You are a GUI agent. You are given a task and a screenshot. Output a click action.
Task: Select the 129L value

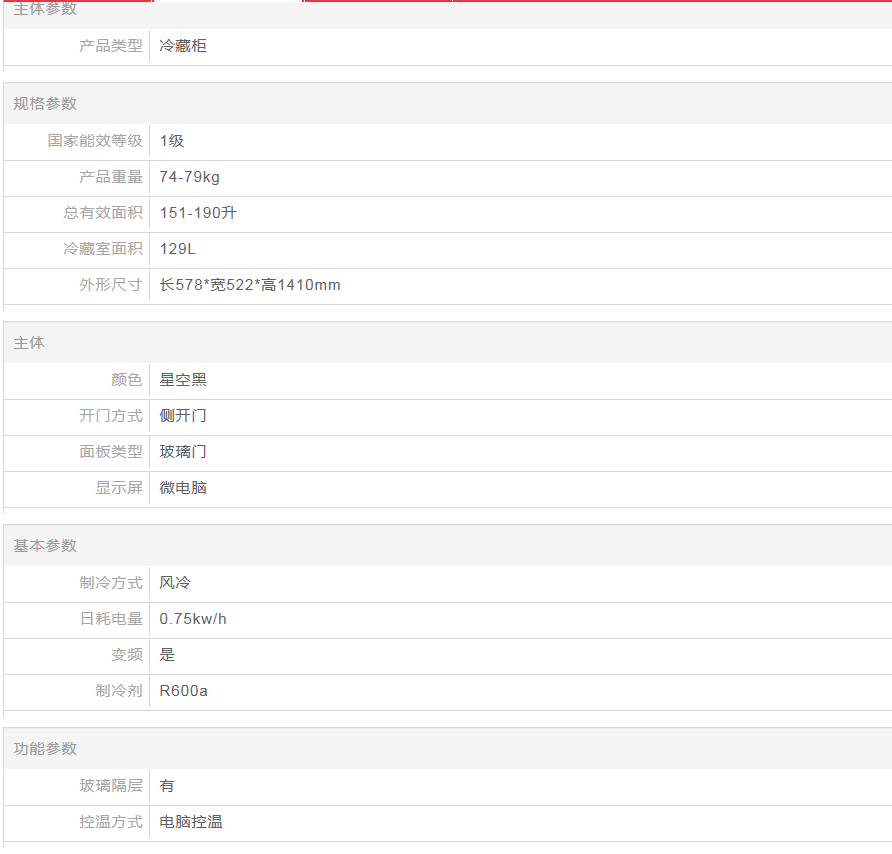[x=177, y=249]
